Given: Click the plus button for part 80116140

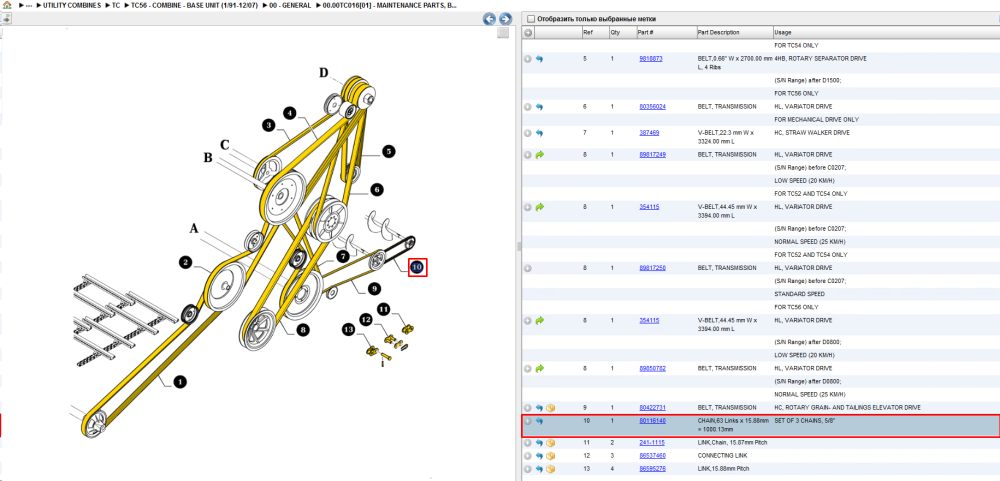Looking at the screenshot, I should (528, 421).
